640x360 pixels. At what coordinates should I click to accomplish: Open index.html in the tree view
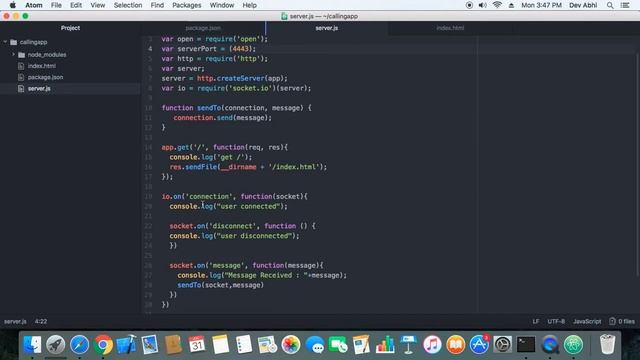click(42, 66)
